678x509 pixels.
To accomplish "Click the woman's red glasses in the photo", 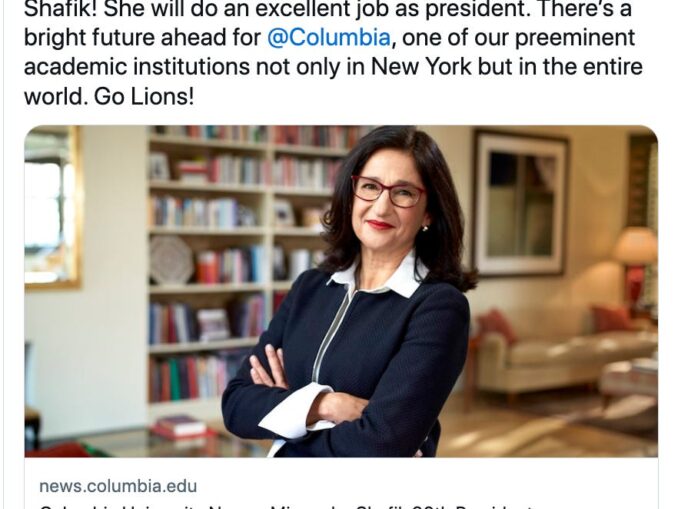I will pos(388,190).
